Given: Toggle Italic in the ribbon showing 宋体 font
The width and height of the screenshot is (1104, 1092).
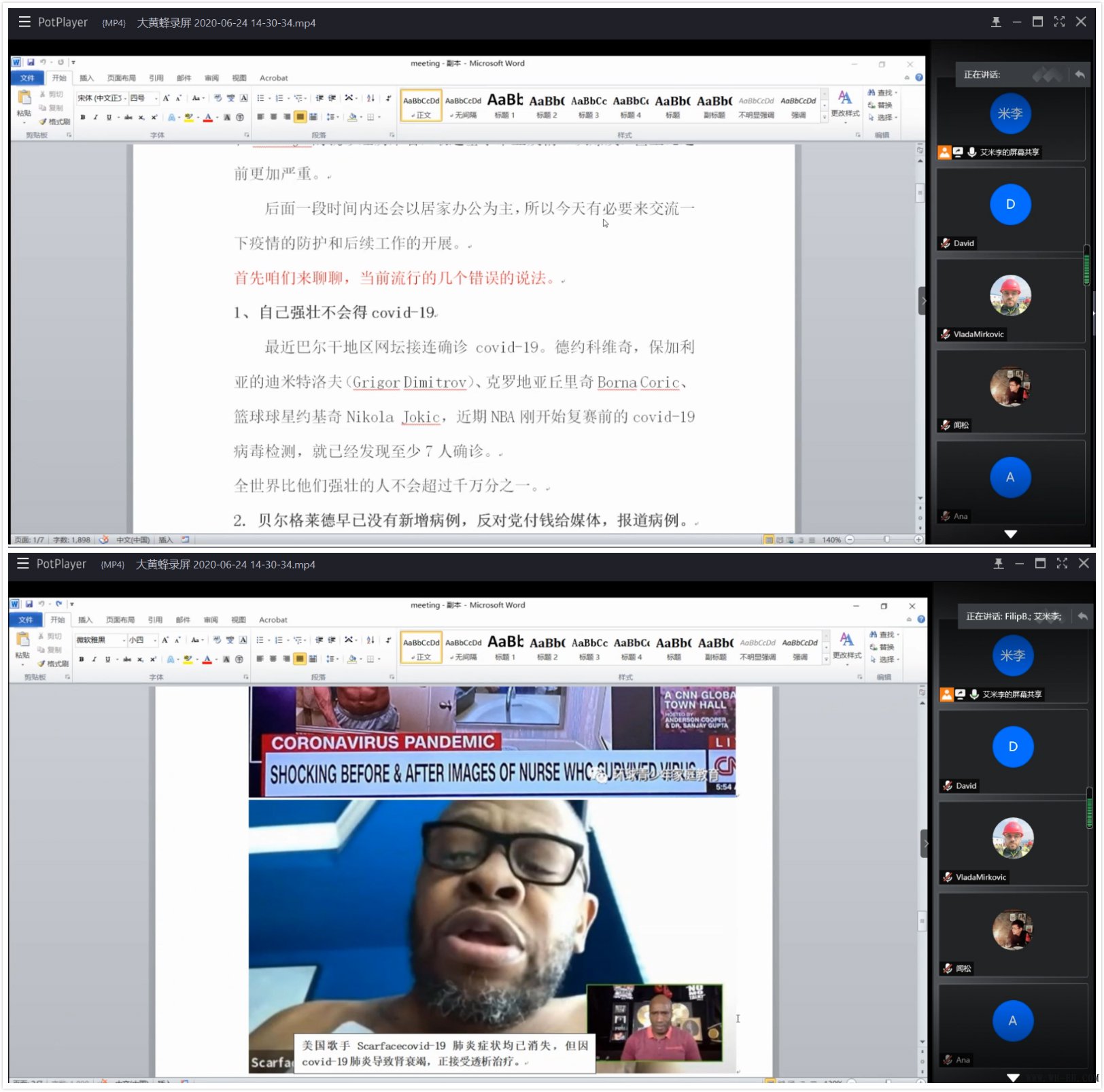Looking at the screenshot, I should coord(95,117).
